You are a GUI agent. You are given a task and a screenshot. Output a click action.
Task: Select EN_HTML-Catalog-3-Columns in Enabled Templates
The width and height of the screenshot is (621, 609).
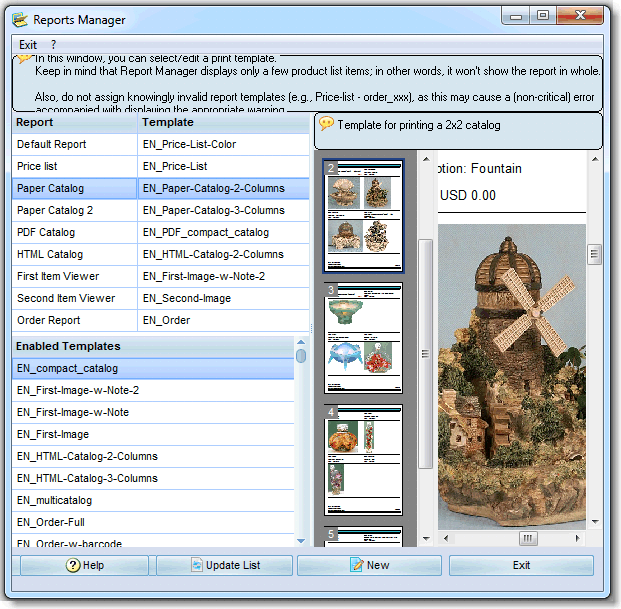coord(153,478)
